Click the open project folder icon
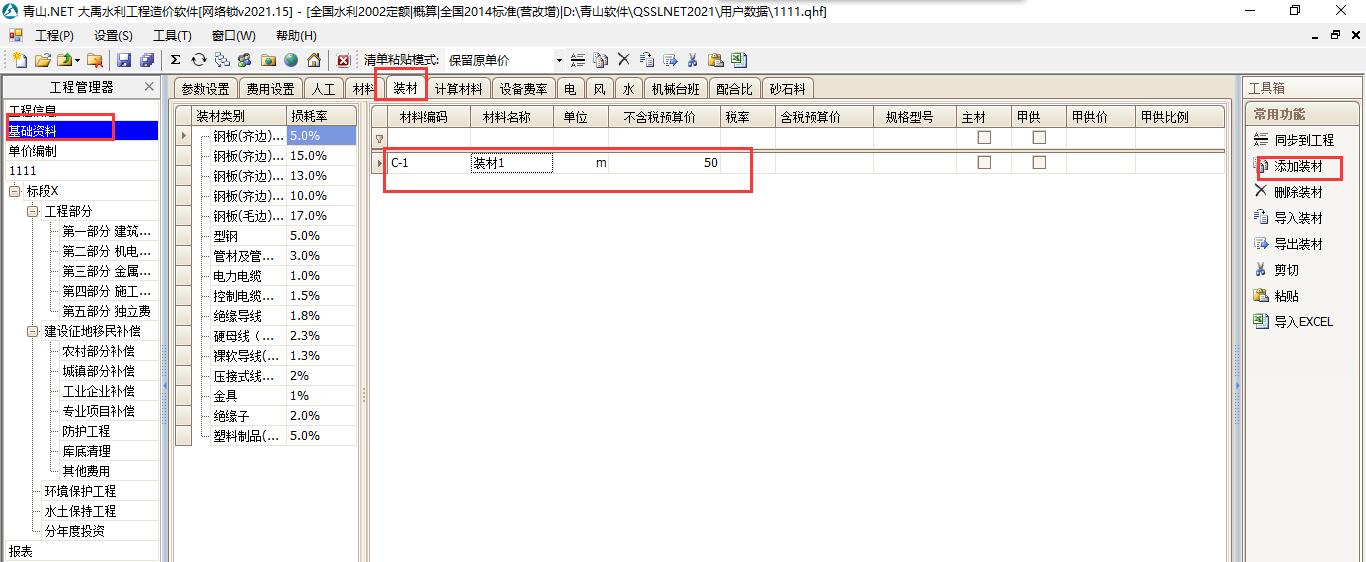Image resolution: width=1366 pixels, height=562 pixels. 43,60
